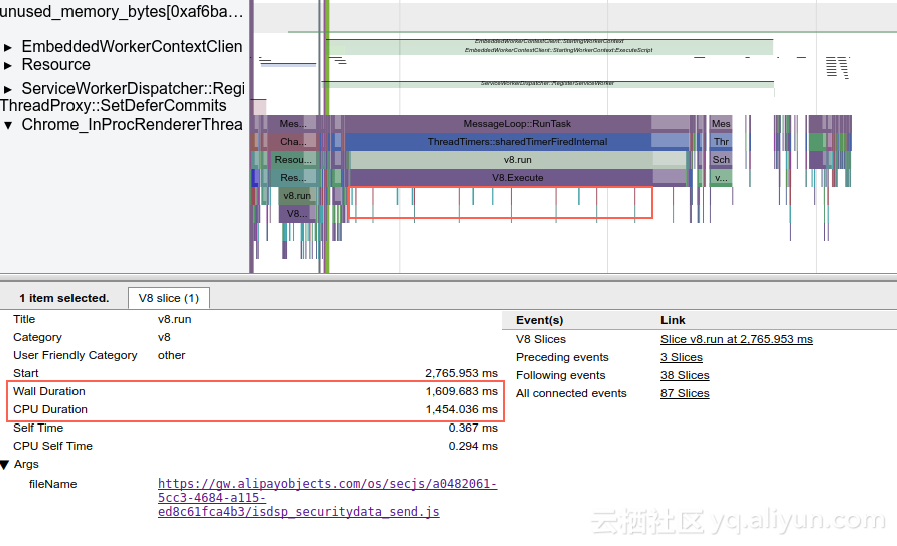Screen dimensions: 897x546
Task: Select the Mes slice on right
Action: (x=721, y=124)
